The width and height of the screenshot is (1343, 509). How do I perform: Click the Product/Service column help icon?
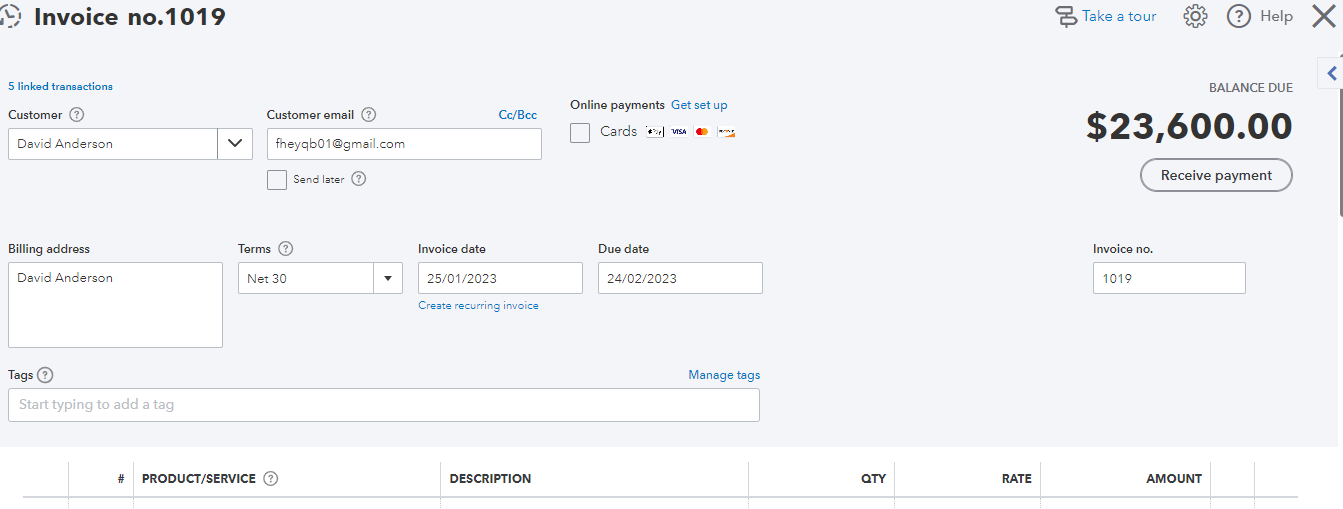[270, 479]
